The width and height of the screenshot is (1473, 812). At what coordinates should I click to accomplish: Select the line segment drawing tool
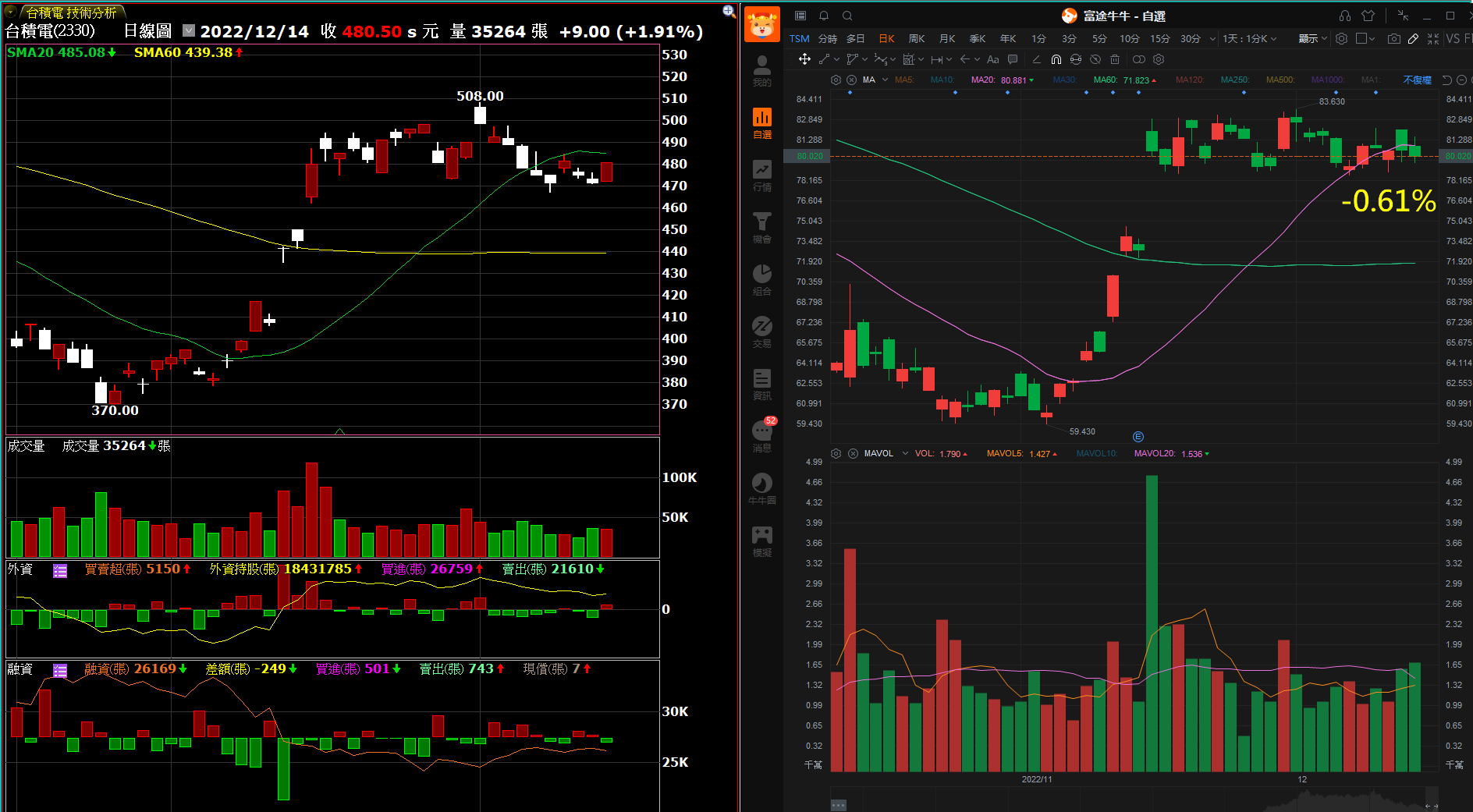[x=824, y=59]
